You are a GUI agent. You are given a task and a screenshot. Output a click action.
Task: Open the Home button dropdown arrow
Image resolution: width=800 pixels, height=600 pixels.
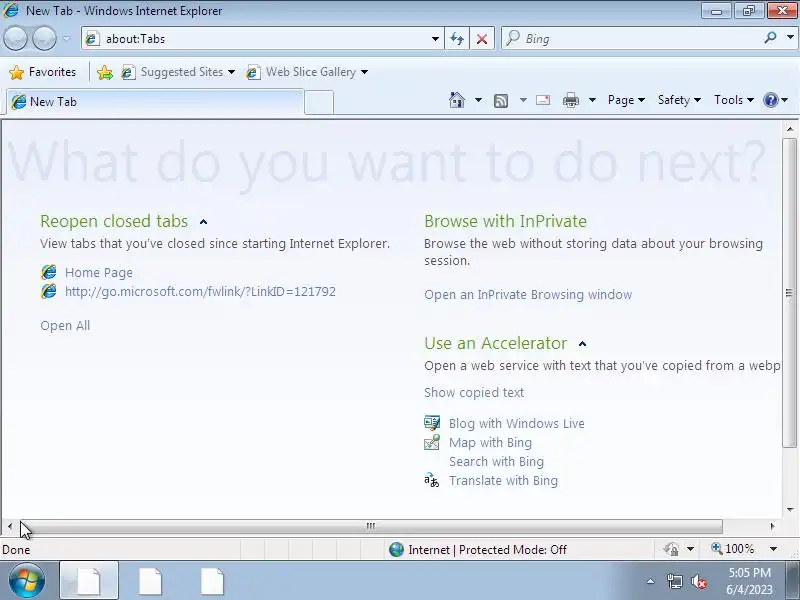tap(478, 100)
